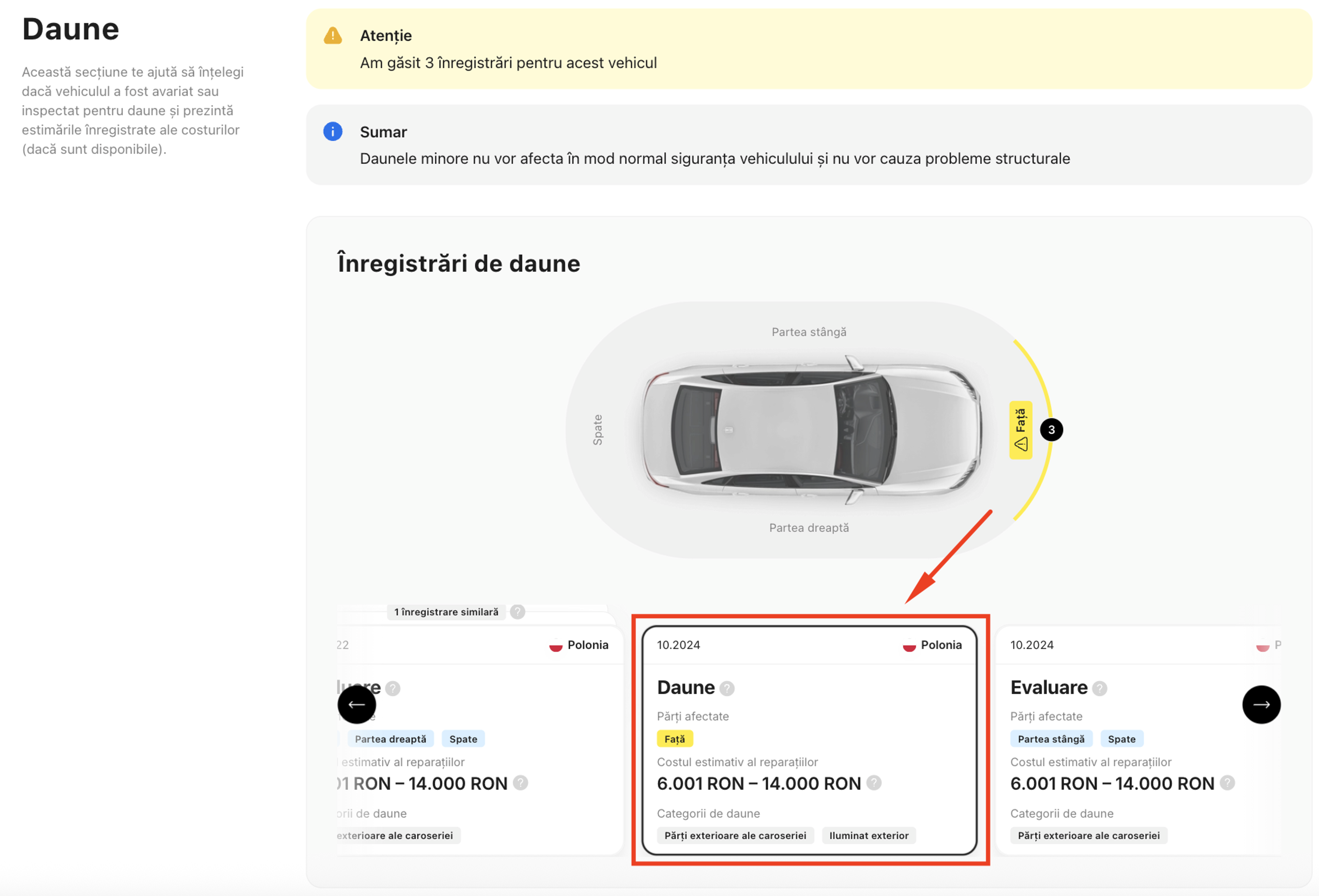Open help icon next to Evaluare heading
The height and width of the screenshot is (896, 1319).
(x=1100, y=688)
